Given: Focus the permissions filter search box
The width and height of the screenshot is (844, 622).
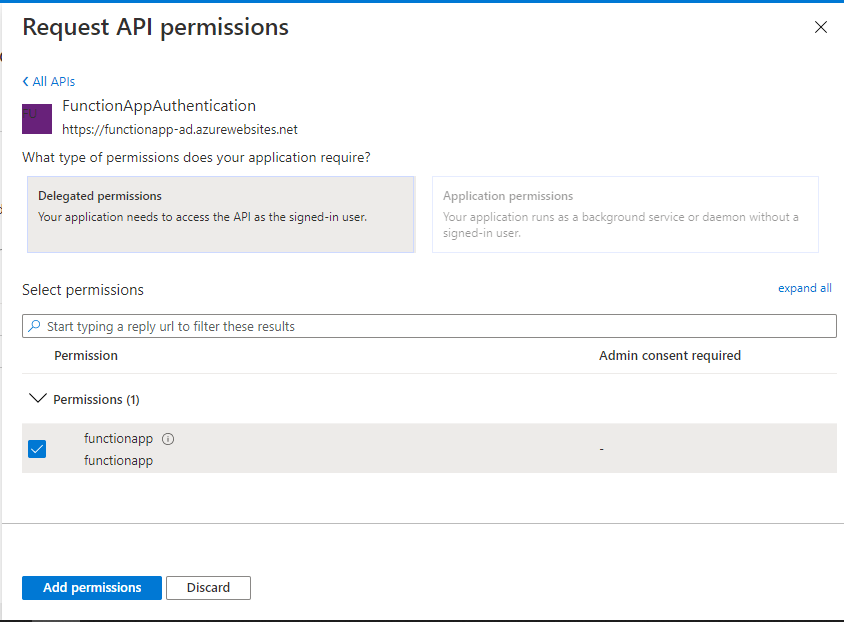Looking at the screenshot, I should point(429,326).
